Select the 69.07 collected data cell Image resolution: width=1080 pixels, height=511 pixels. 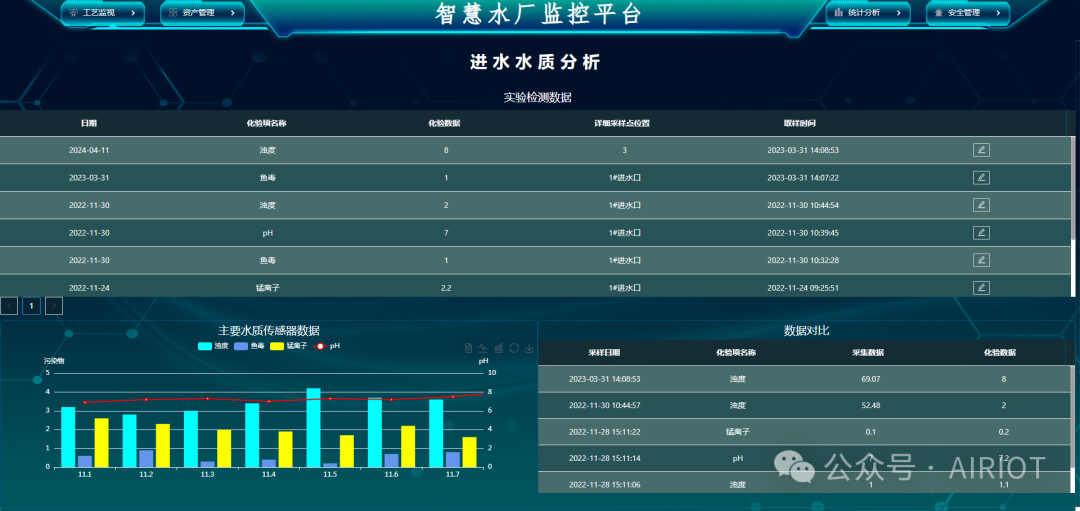coord(871,379)
